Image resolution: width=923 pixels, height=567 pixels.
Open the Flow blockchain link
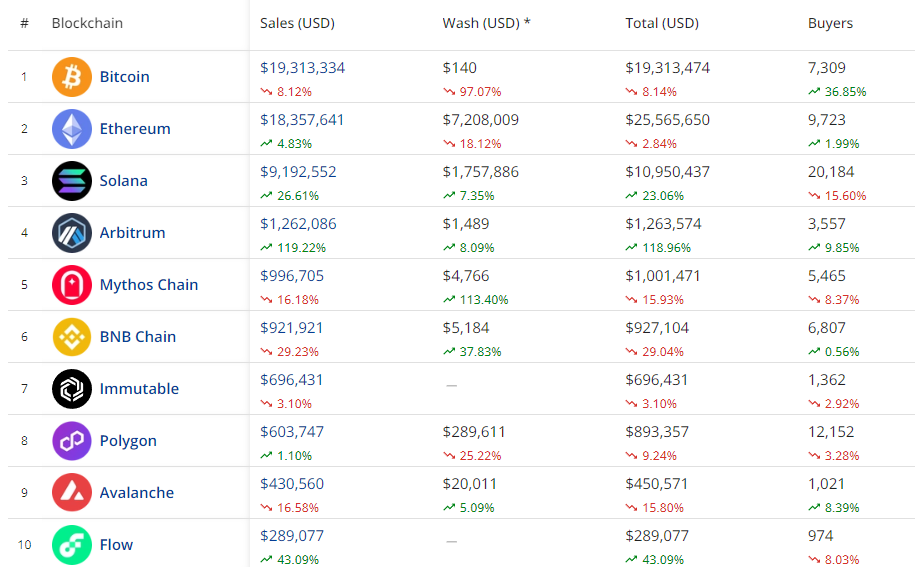point(117,545)
